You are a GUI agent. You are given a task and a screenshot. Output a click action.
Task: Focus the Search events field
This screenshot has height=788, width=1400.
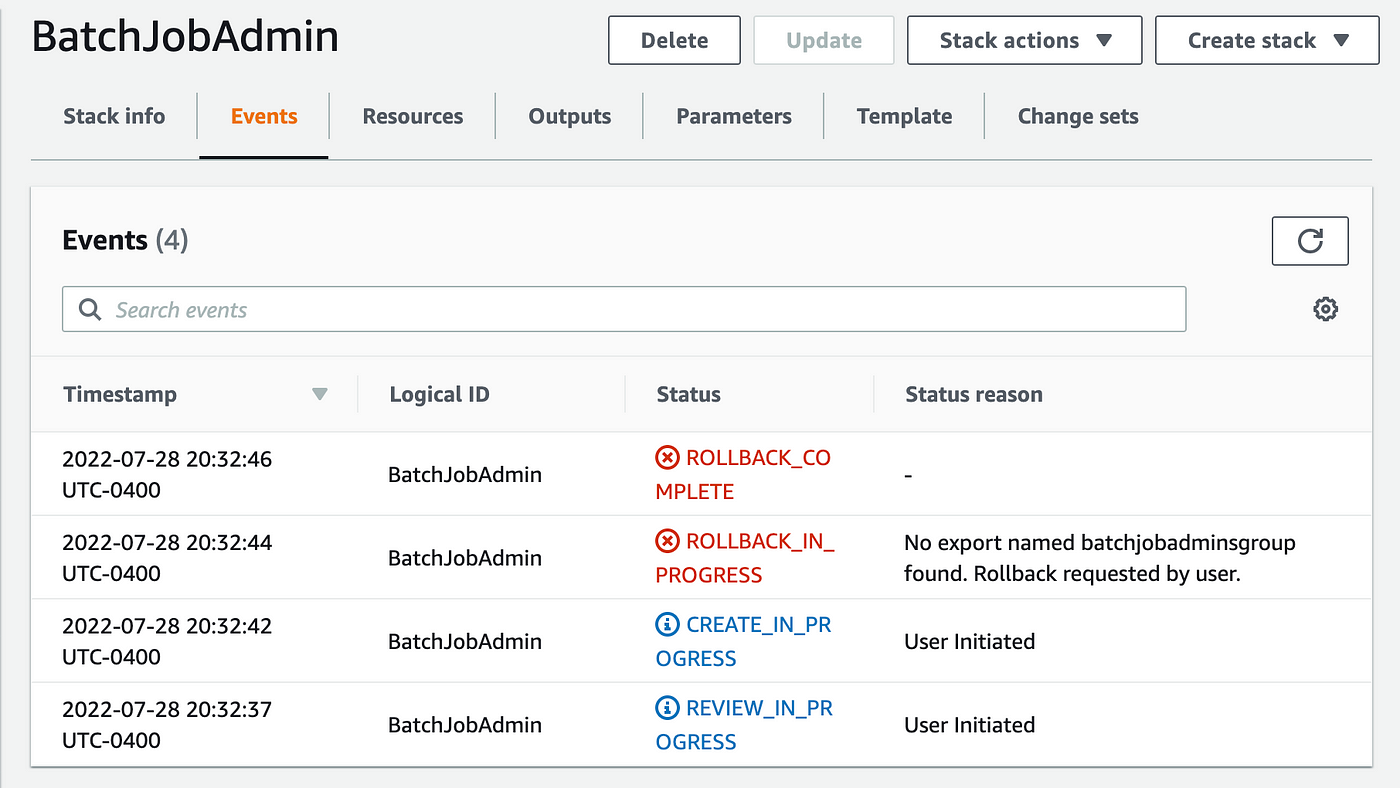point(624,310)
